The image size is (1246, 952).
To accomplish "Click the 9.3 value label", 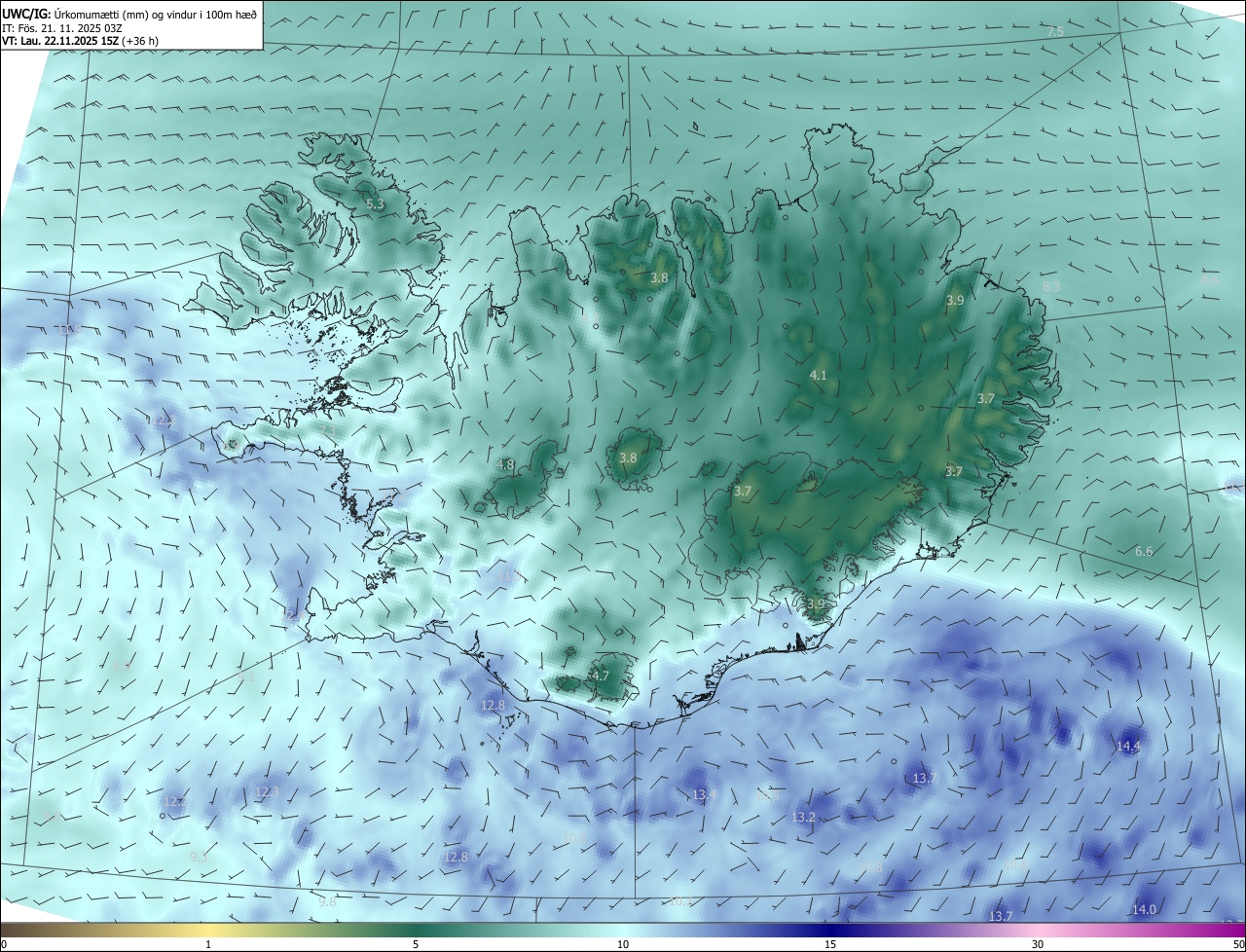I will (x=199, y=857).
